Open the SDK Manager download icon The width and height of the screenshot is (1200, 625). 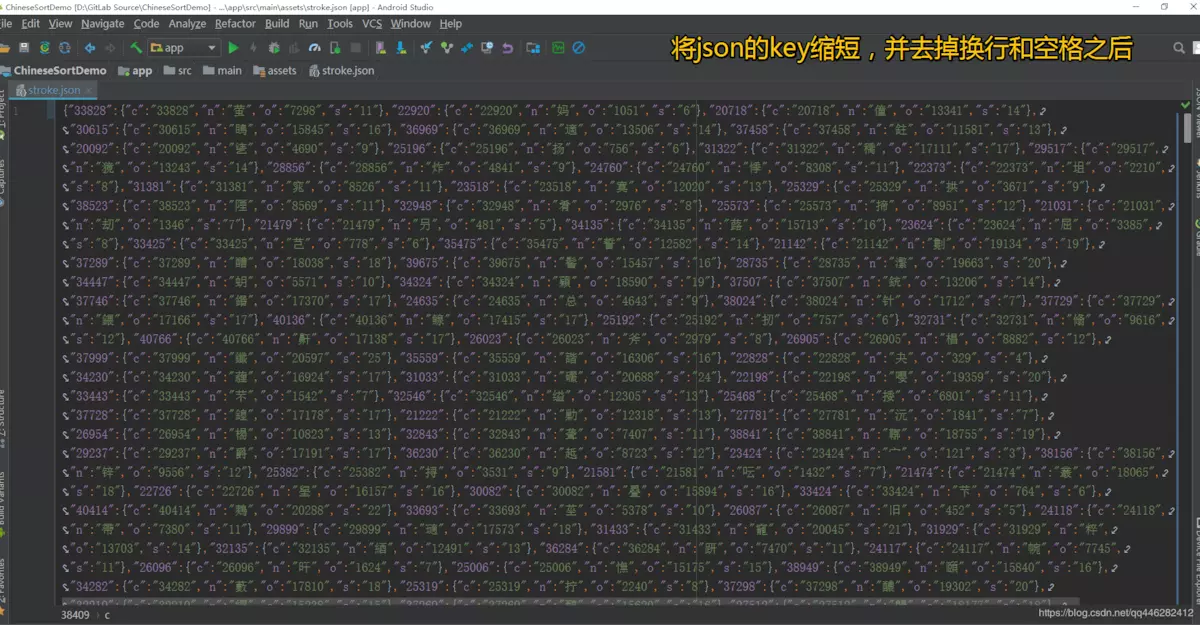point(400,47)
